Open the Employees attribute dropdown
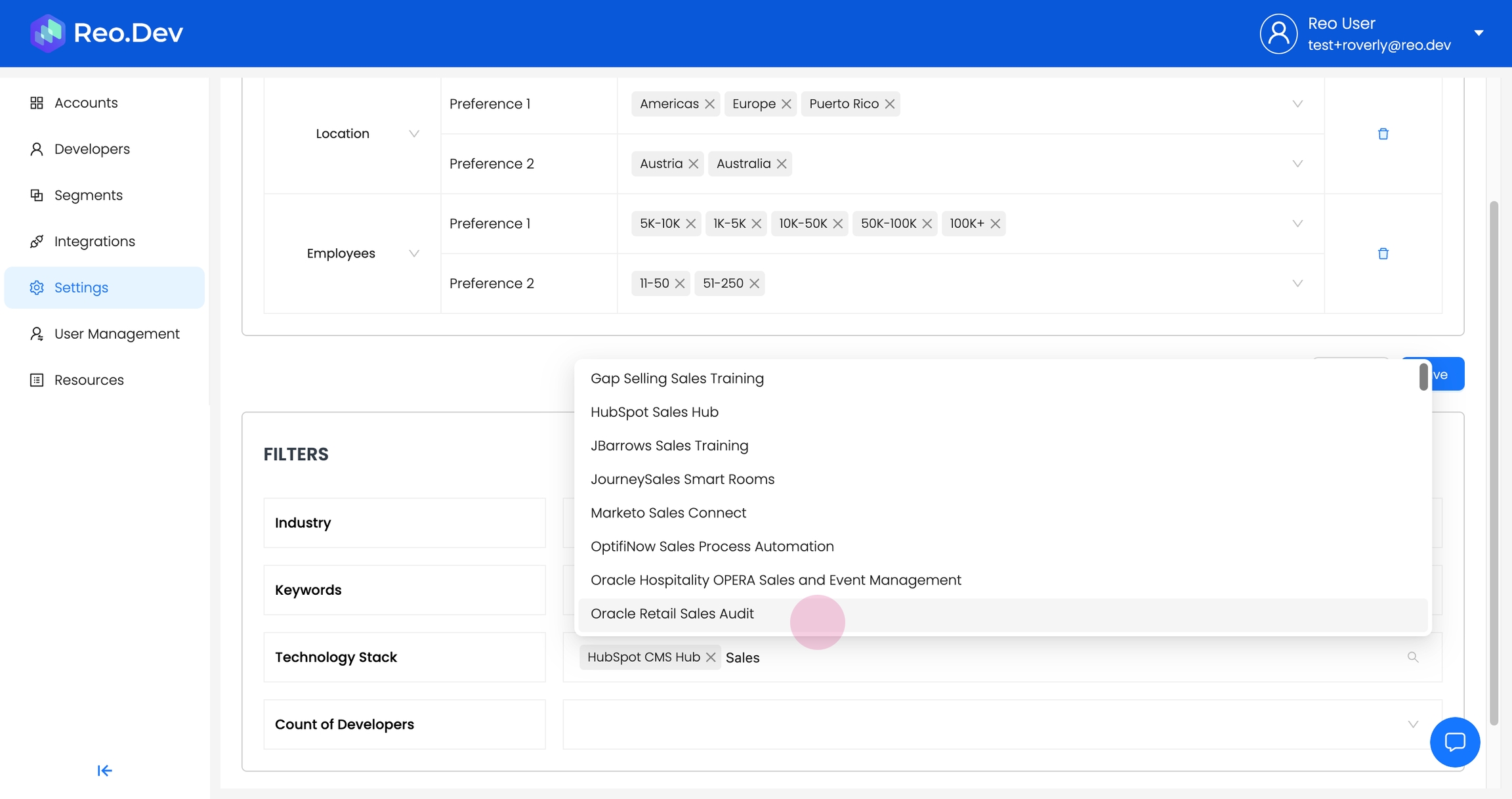Screen dimensions: 1512x799 click(x=413, y=253)
